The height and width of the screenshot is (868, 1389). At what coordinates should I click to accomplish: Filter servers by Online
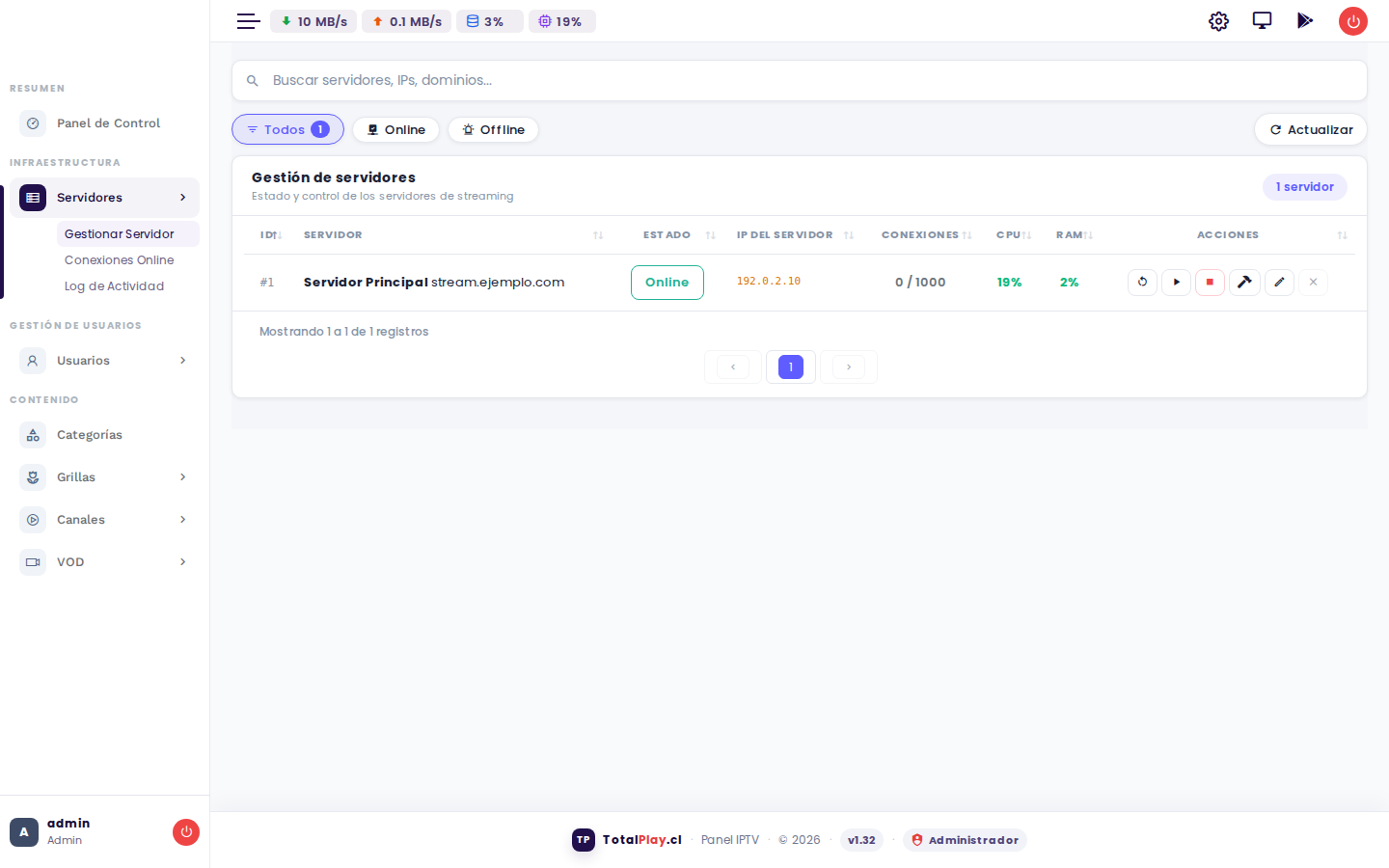coord(395,129)
